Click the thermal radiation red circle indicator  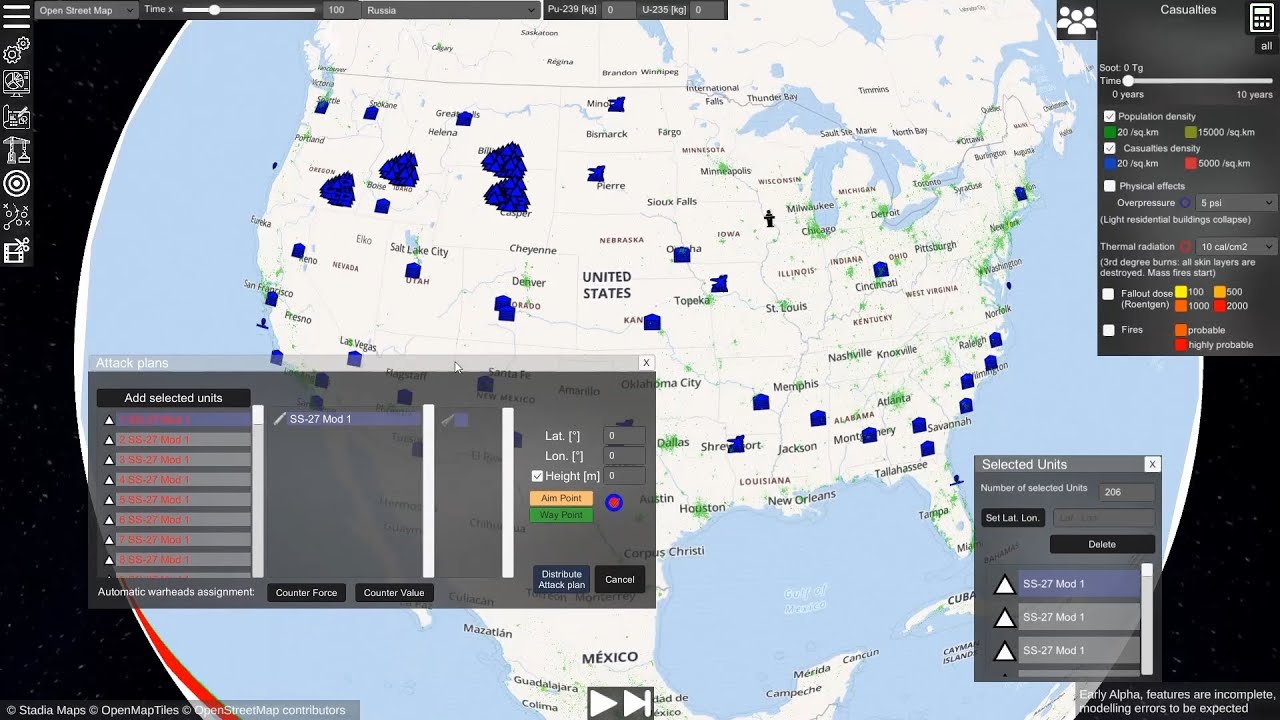(1185, 246)
